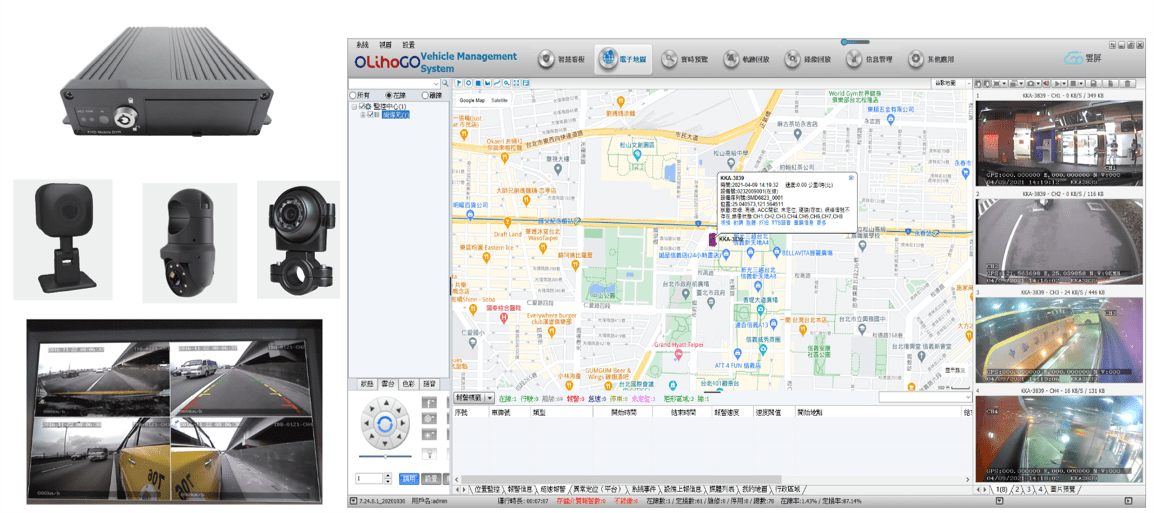Collapse the 監控中心 tree node

click(354, 106)
